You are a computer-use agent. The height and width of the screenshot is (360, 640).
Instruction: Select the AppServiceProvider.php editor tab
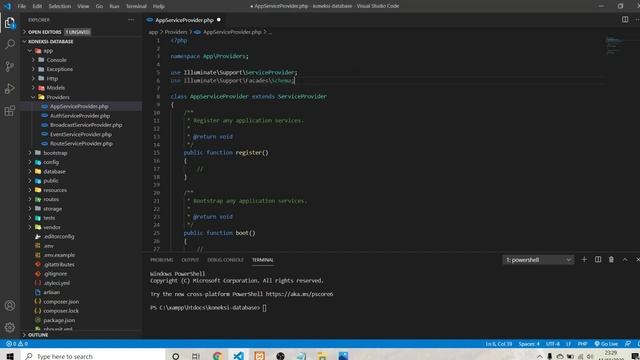click(184, 20)
